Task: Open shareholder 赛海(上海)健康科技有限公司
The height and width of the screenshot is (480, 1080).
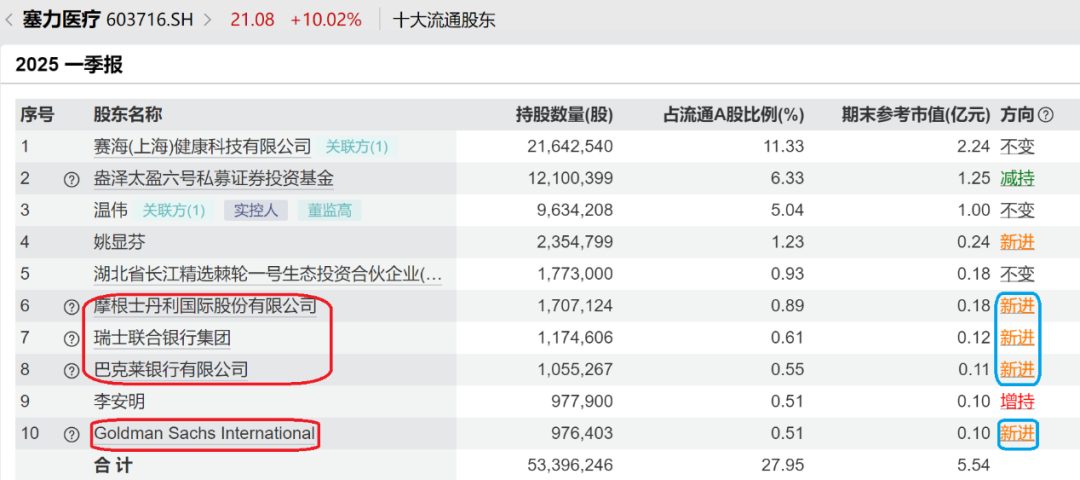Action: pyautogui.click(x=202, y=147)
